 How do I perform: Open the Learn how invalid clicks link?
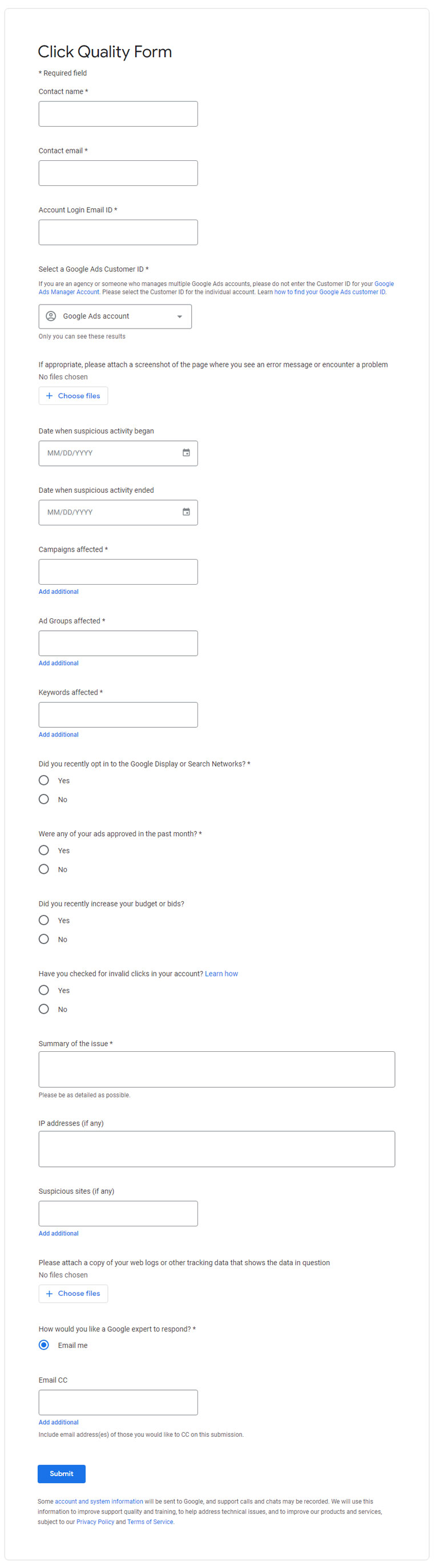(222, 973)
